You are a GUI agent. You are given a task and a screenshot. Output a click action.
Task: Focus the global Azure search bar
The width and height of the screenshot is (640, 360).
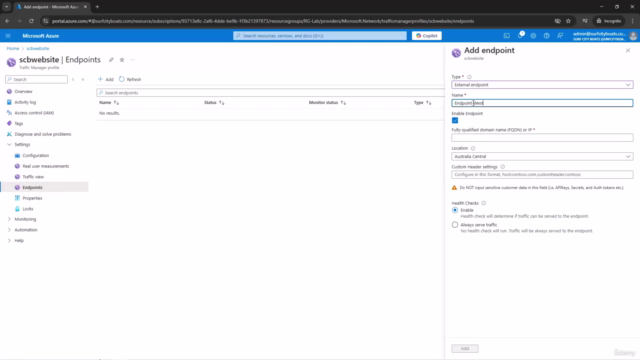pos(320,36)
